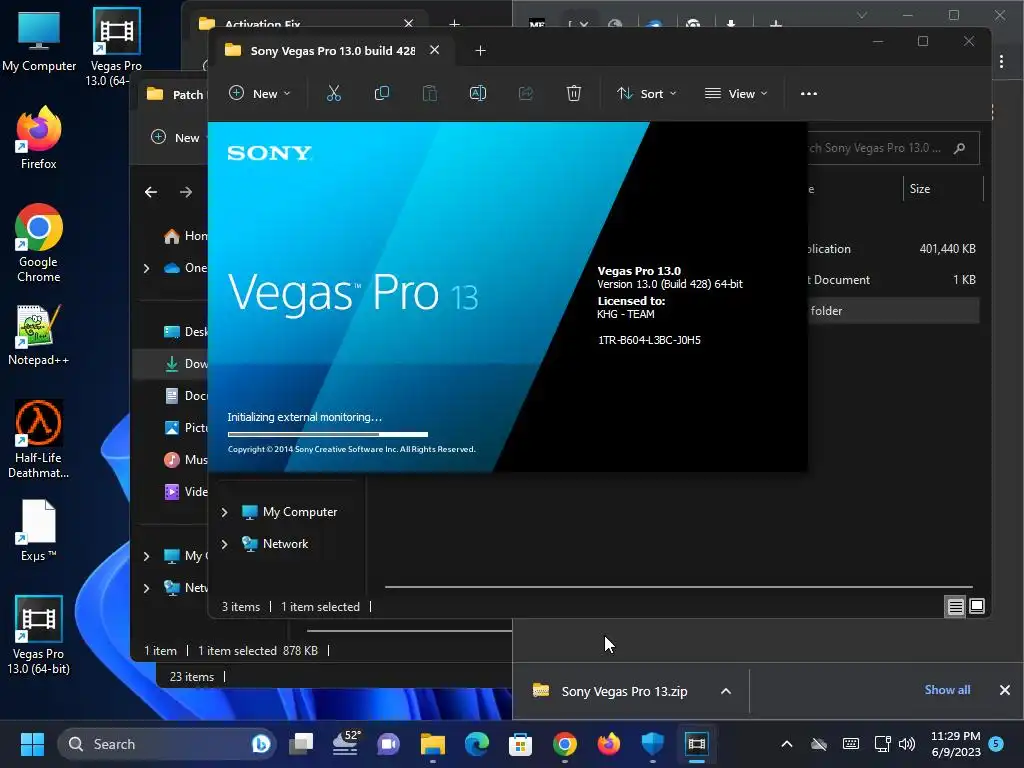Open Google Chrome desktop shortcut

tap(39, 243)
